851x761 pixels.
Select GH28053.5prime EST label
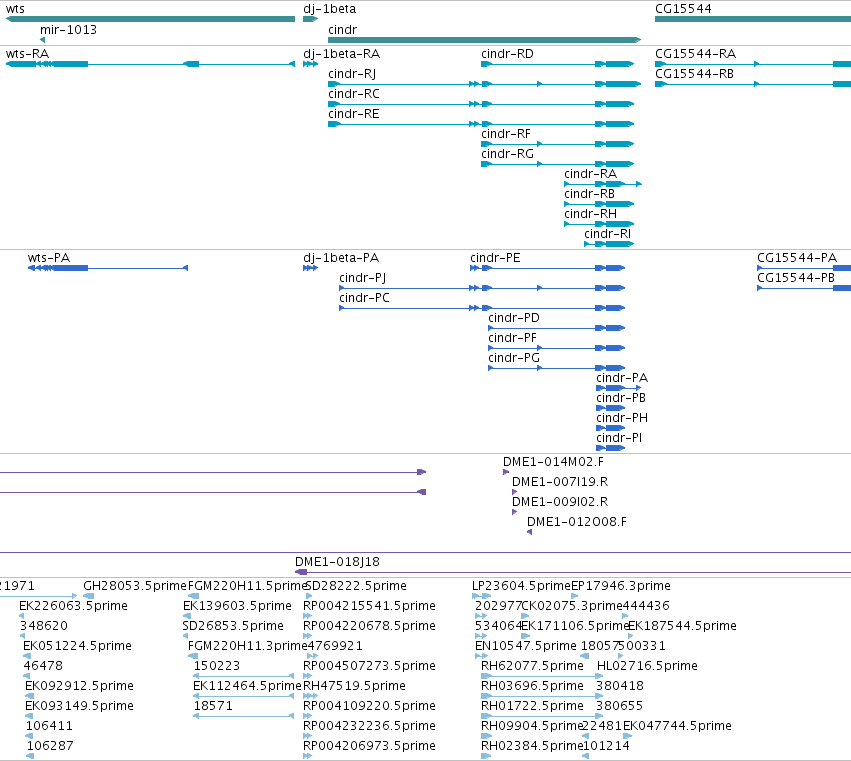click(135, 586)
